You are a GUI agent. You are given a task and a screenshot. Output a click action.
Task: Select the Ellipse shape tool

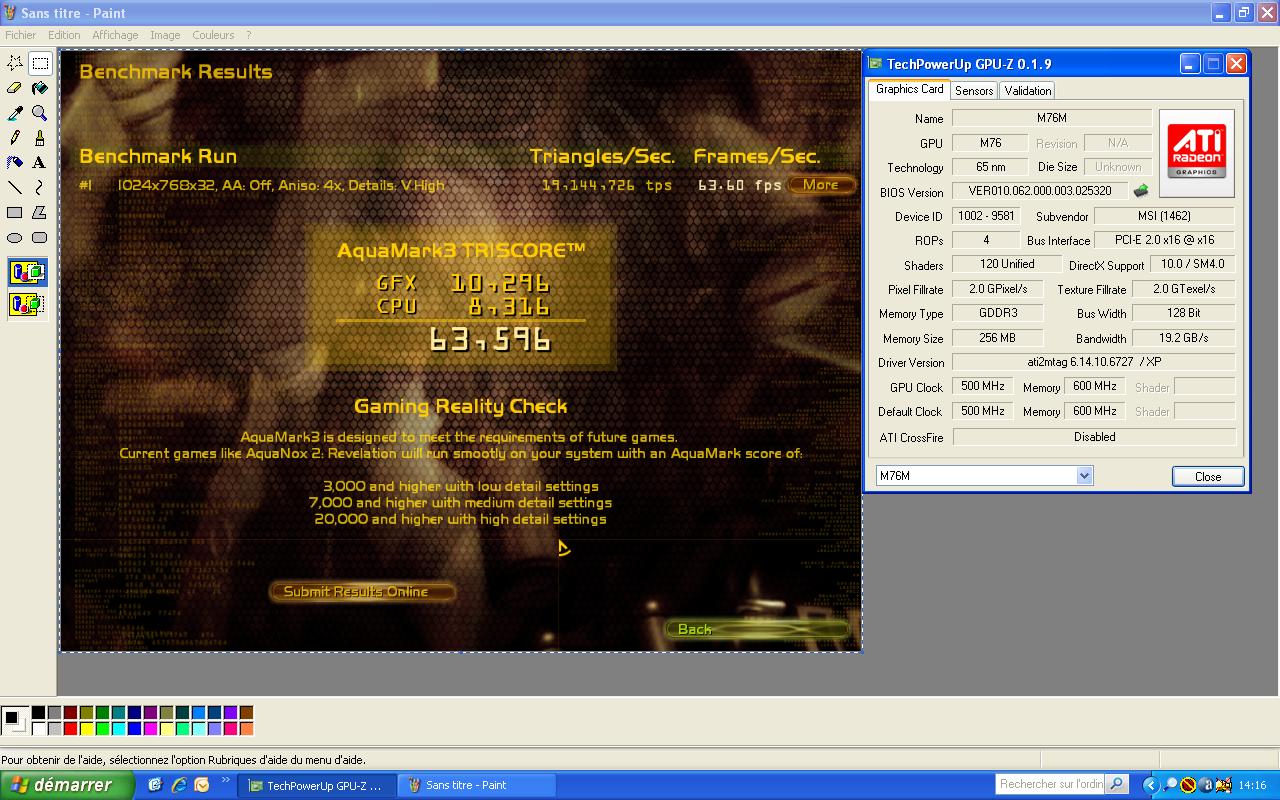pos(15,237)
